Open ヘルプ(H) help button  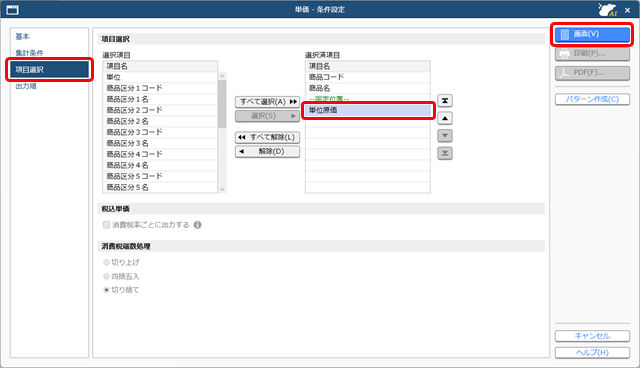coord(592,352)
